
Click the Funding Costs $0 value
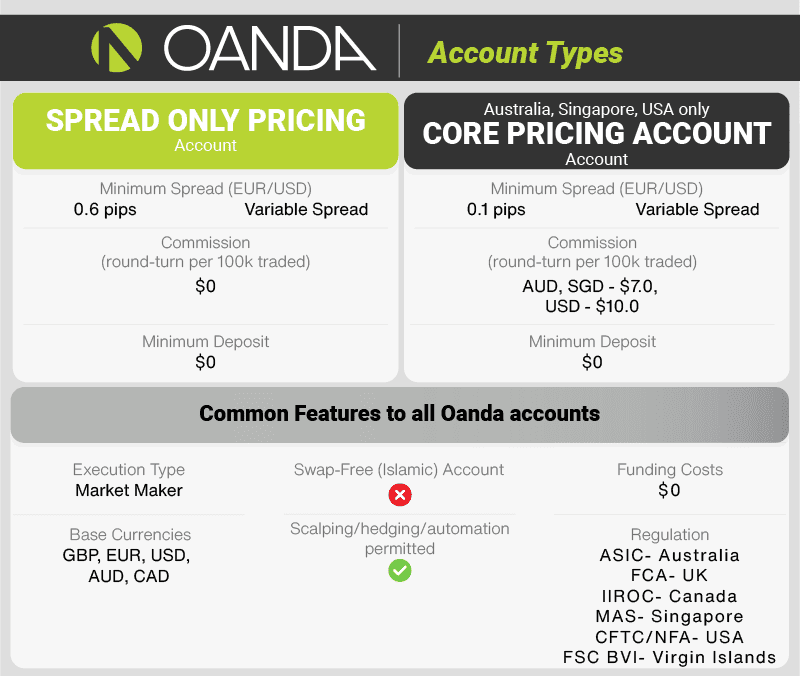coord(669,490)
